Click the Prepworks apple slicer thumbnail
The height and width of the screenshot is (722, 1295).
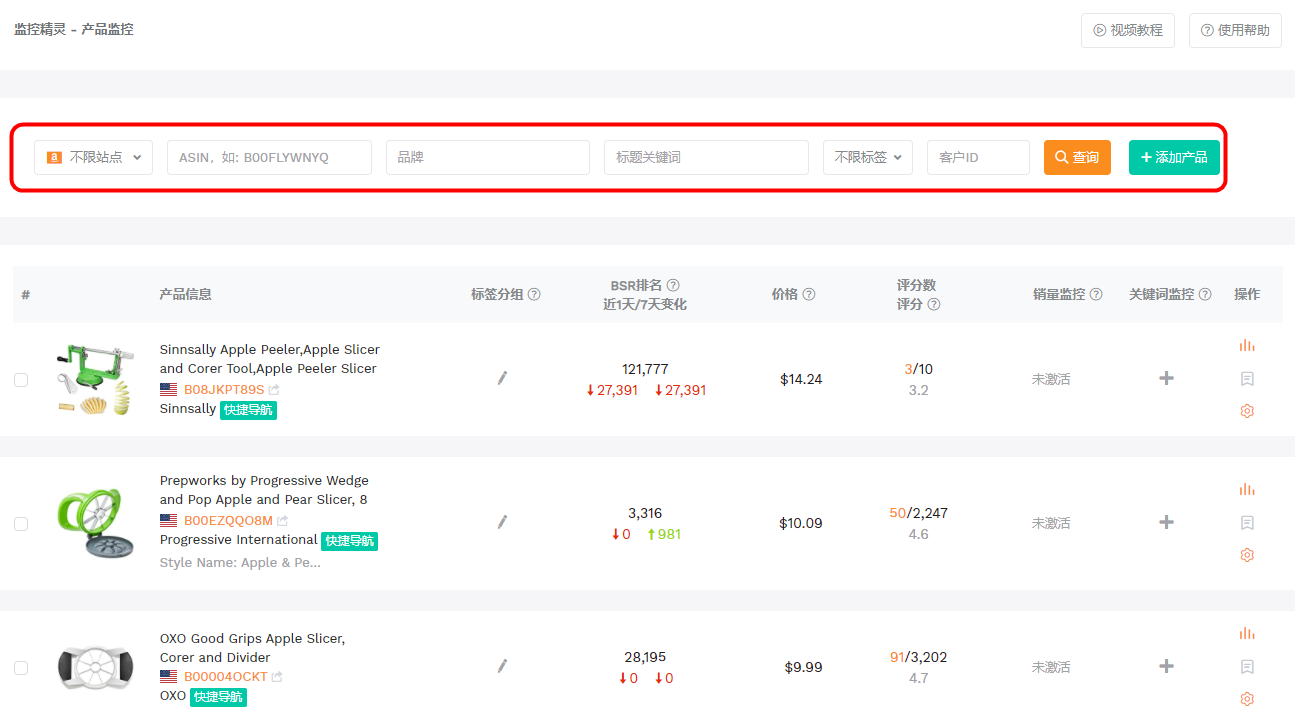(95, 523)
